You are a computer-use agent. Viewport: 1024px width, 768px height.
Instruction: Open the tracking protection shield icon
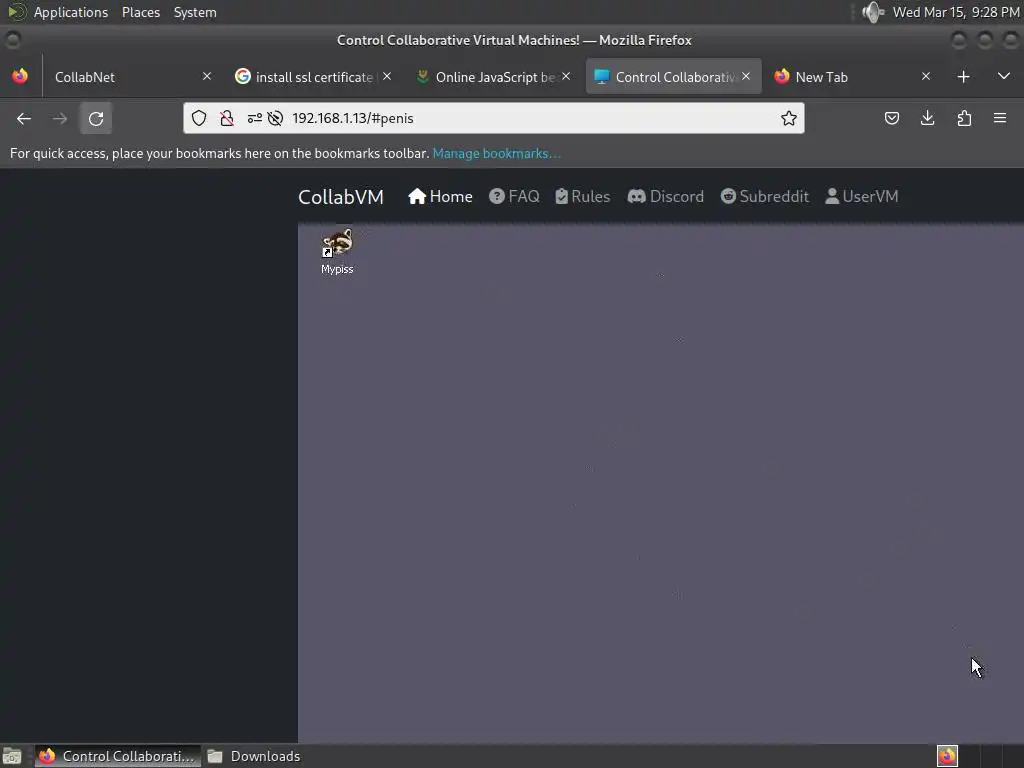click(199, 118)
